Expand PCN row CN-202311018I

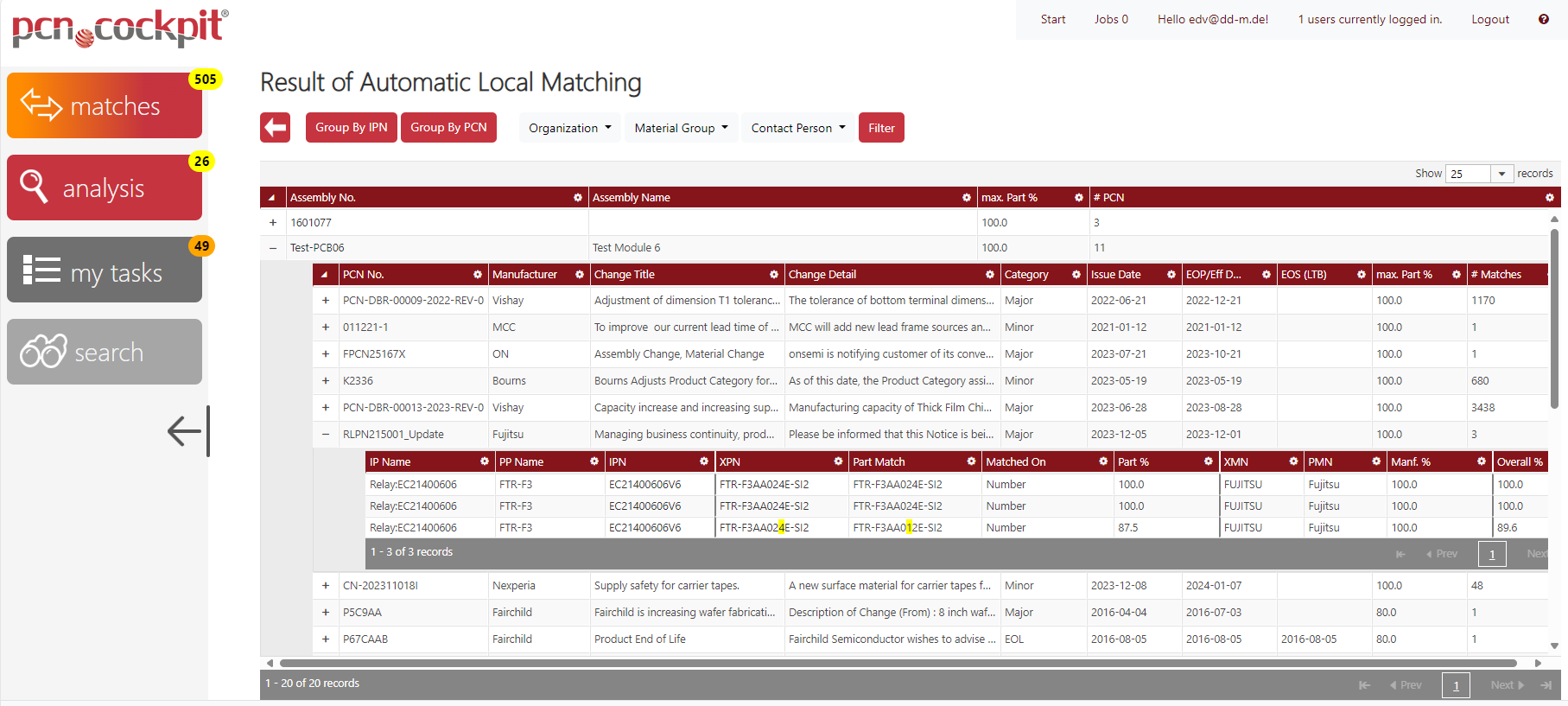(326, 586)
